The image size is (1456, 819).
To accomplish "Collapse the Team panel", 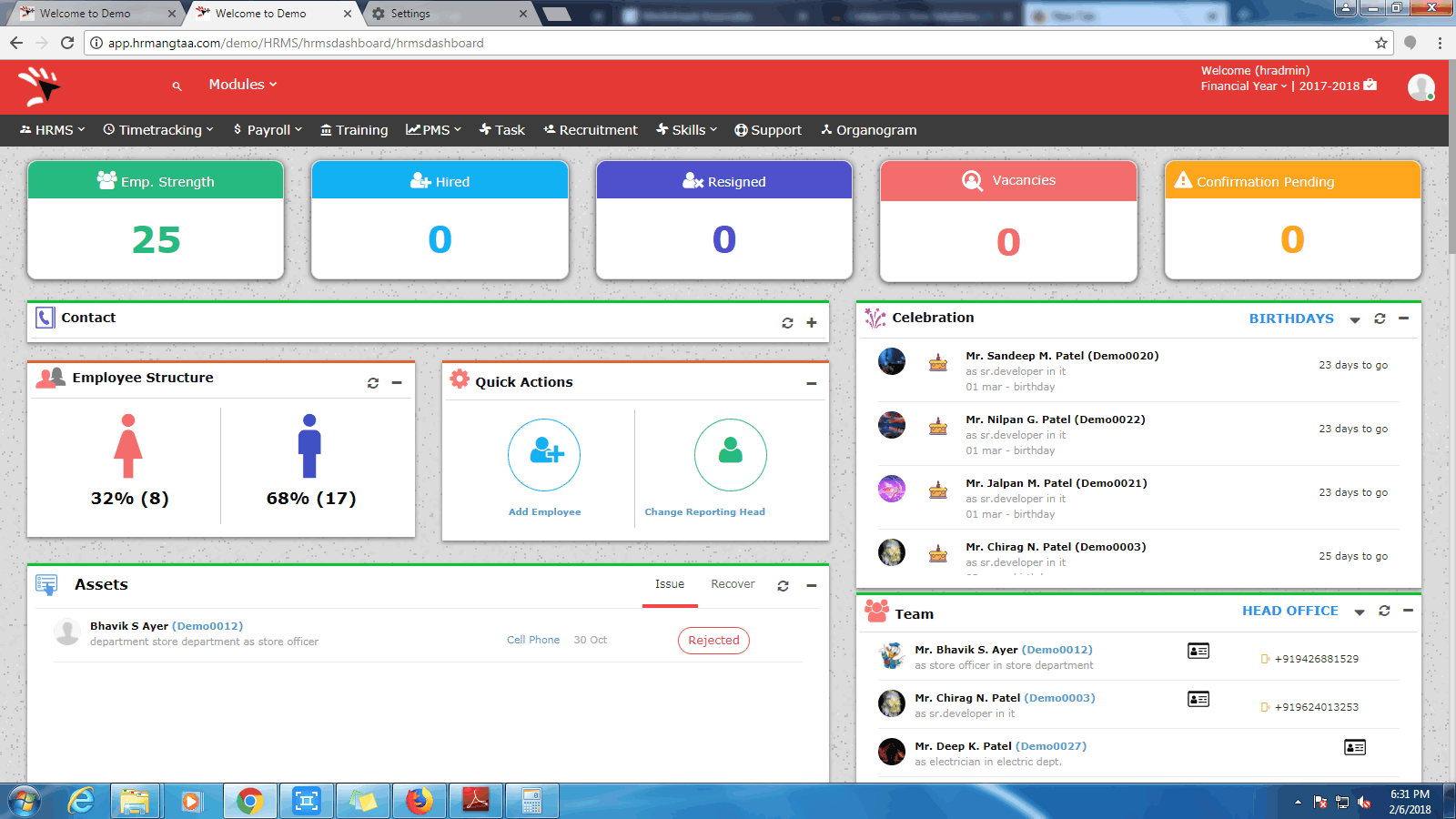I will pos(1408,611).
